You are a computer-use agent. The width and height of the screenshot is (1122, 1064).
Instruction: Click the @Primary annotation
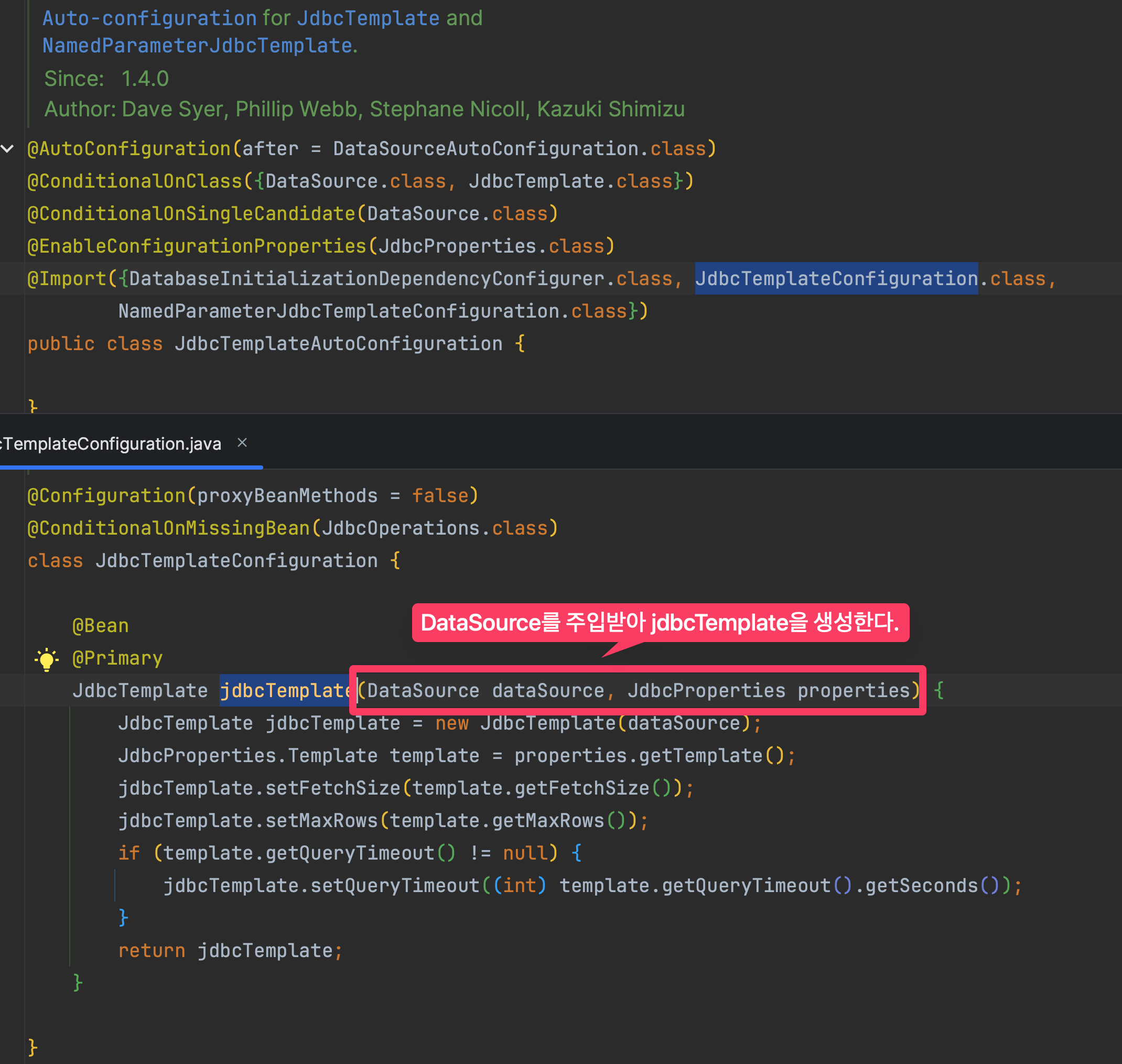[117, 658]
